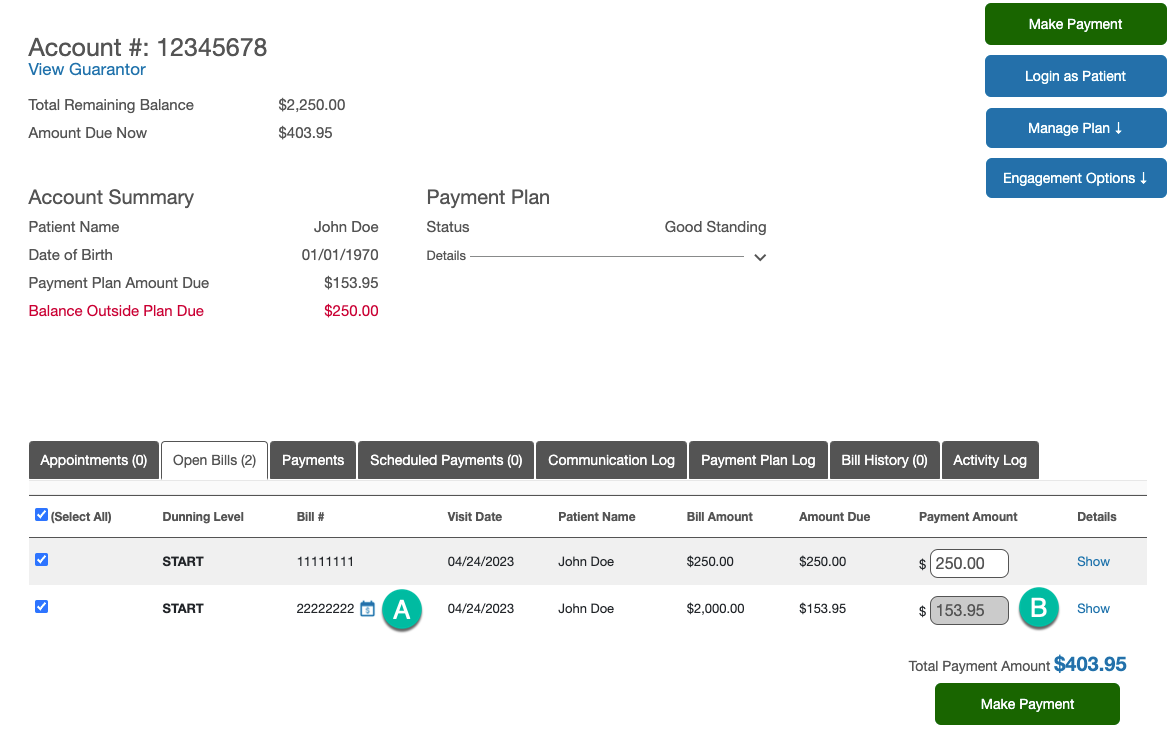Screen dimensions: 1176x743
Task: Click the payment amount field showing 250.00
Action: 968,562
